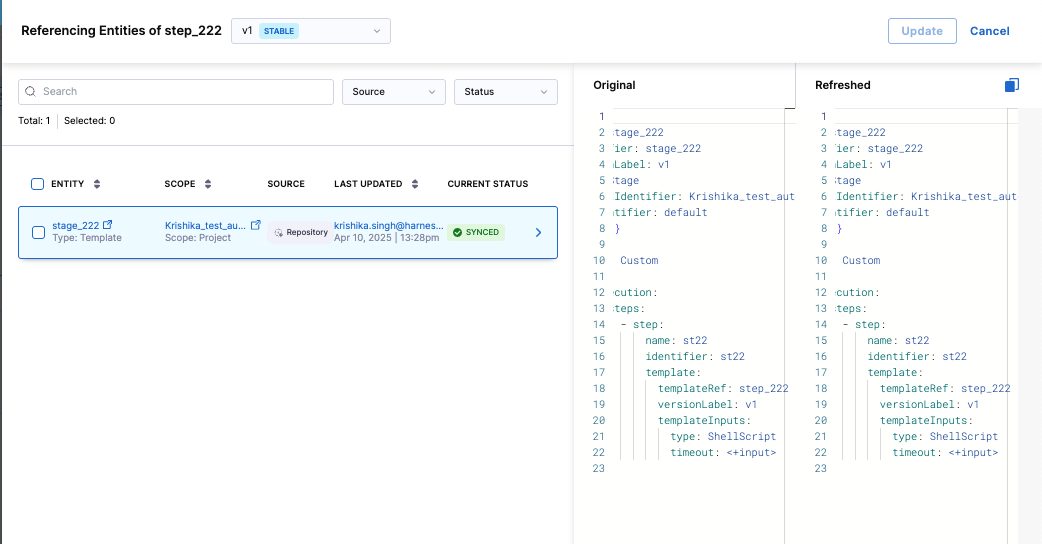Select the Original pane header

pyautogui.click(x=614, y=85)
